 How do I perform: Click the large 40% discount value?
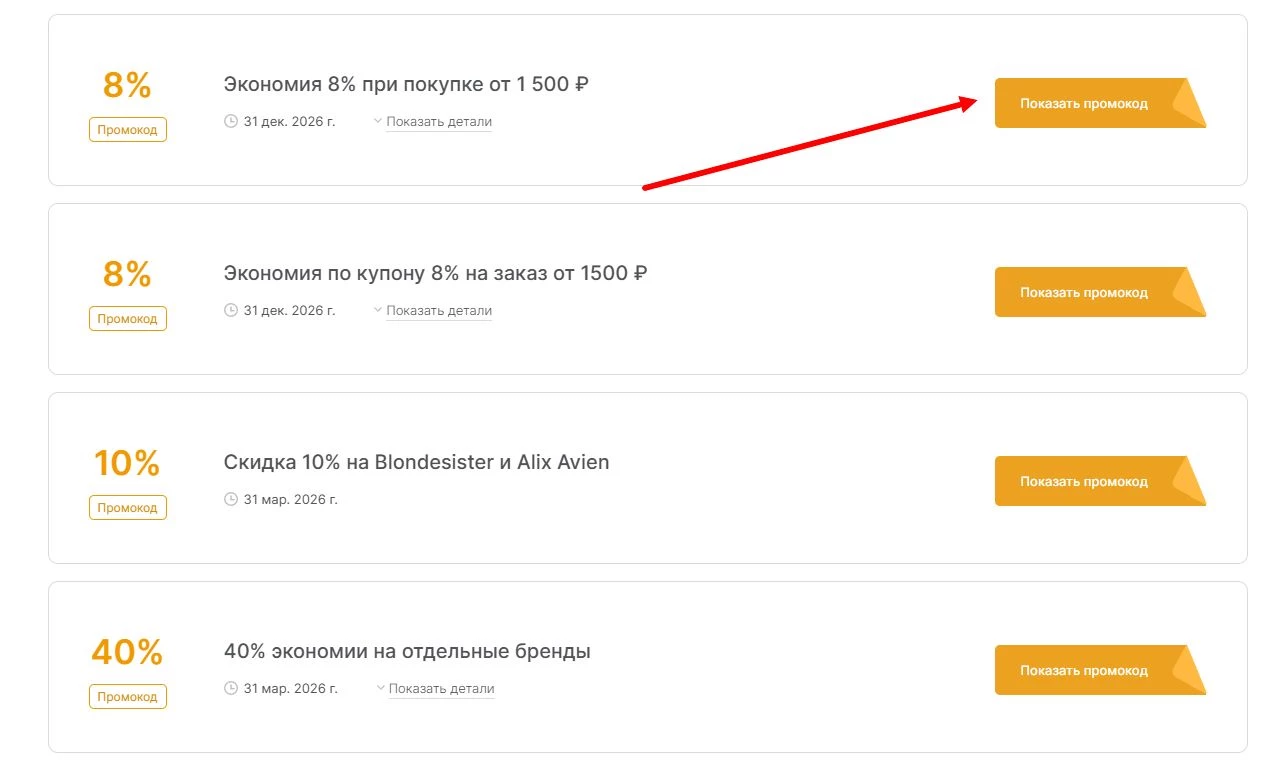tap(127, 653)
